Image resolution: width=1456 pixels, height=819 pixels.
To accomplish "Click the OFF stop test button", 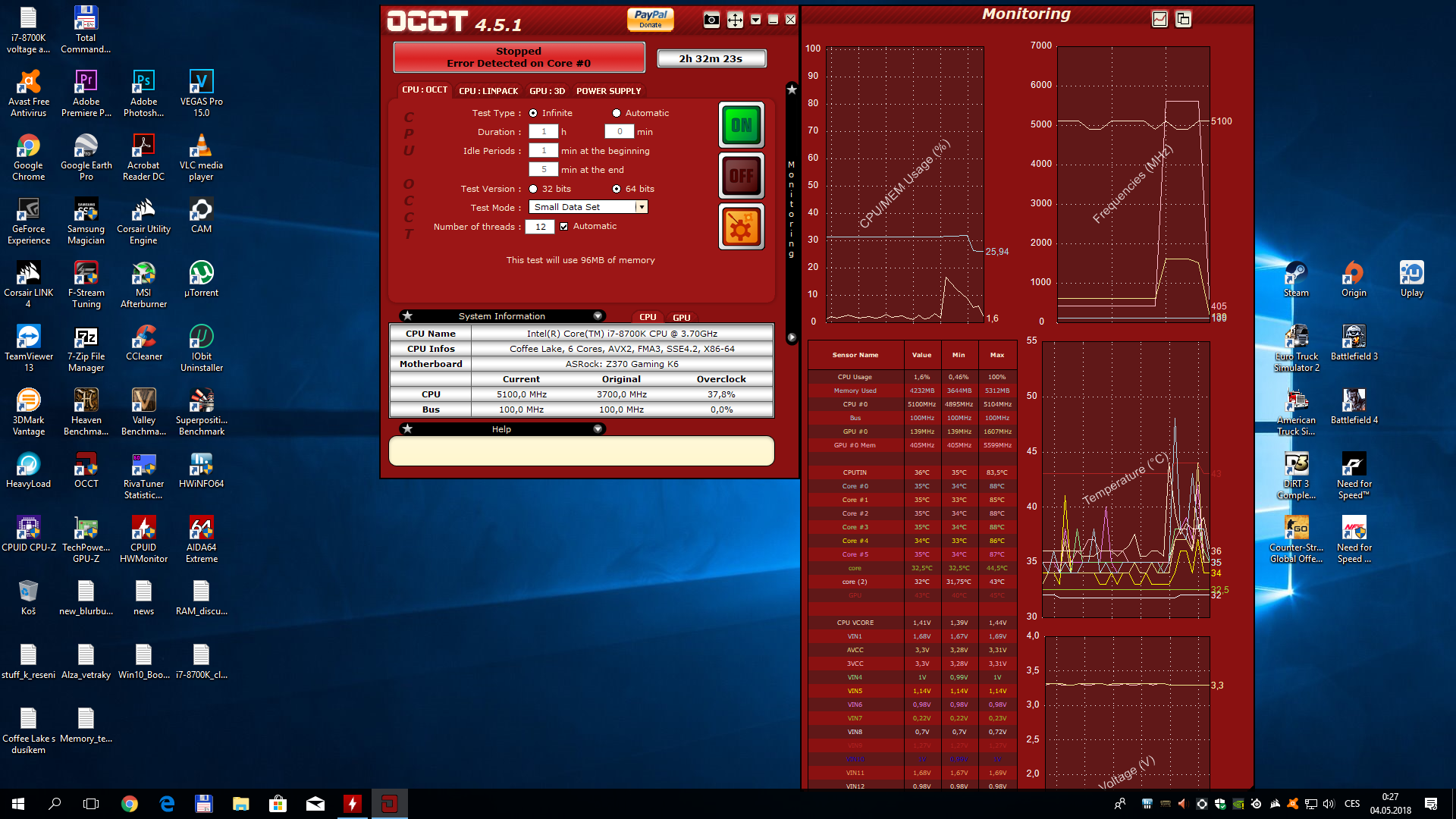I will tap(741, 176).
